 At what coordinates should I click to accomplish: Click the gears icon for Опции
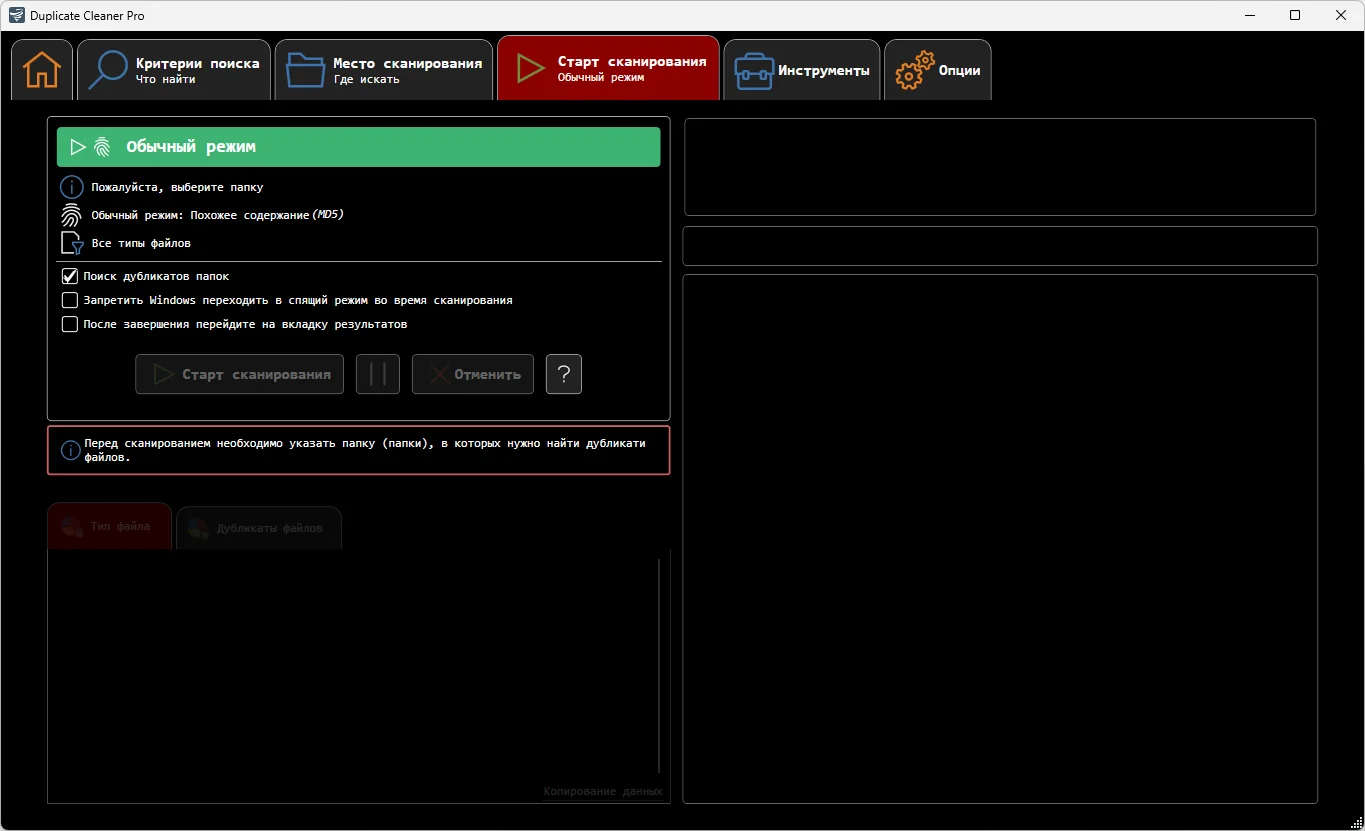pos(914,71)
